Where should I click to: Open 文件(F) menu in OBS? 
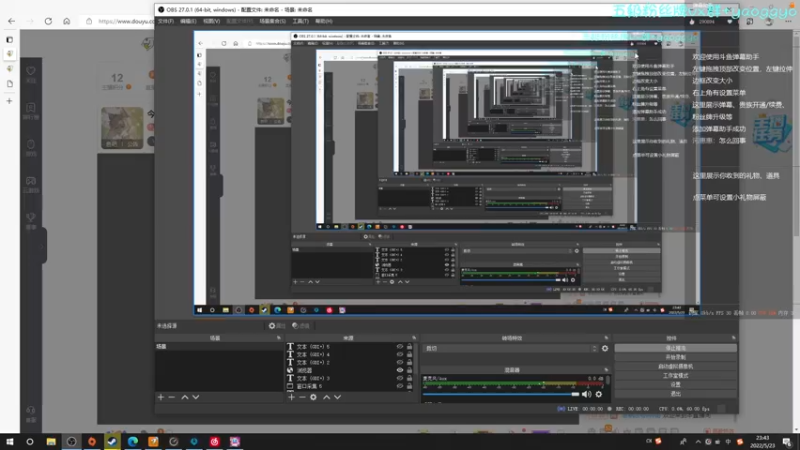coord(166,21)
